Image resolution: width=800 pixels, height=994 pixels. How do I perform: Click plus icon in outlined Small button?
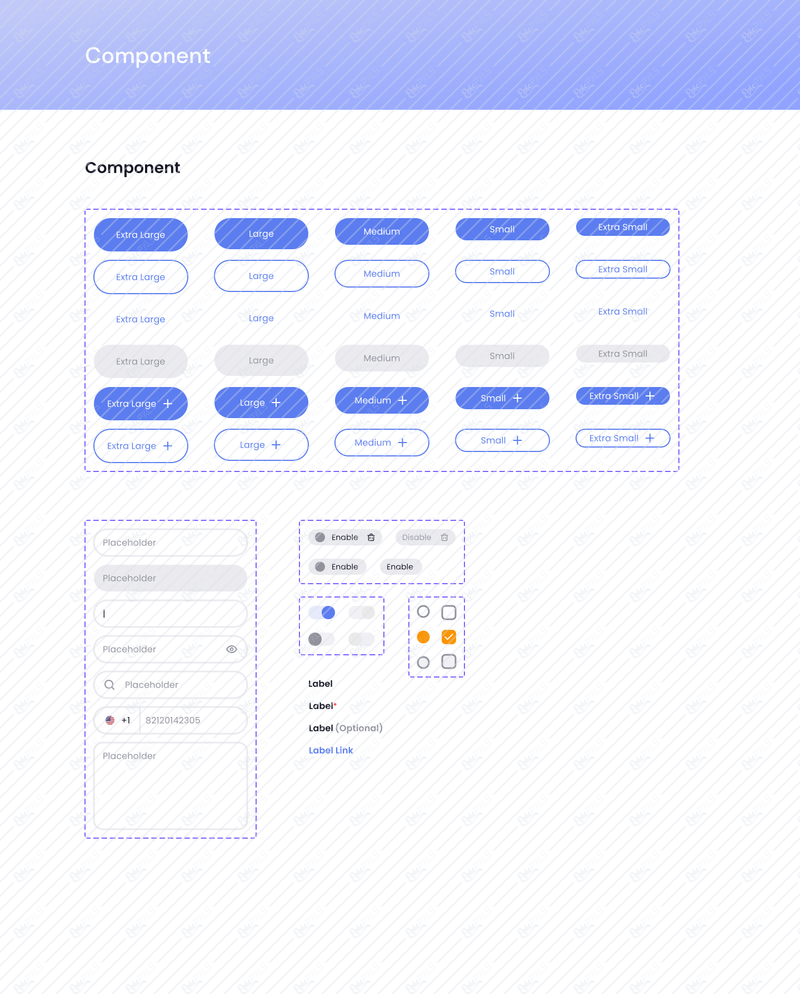(x=517, y=440)
